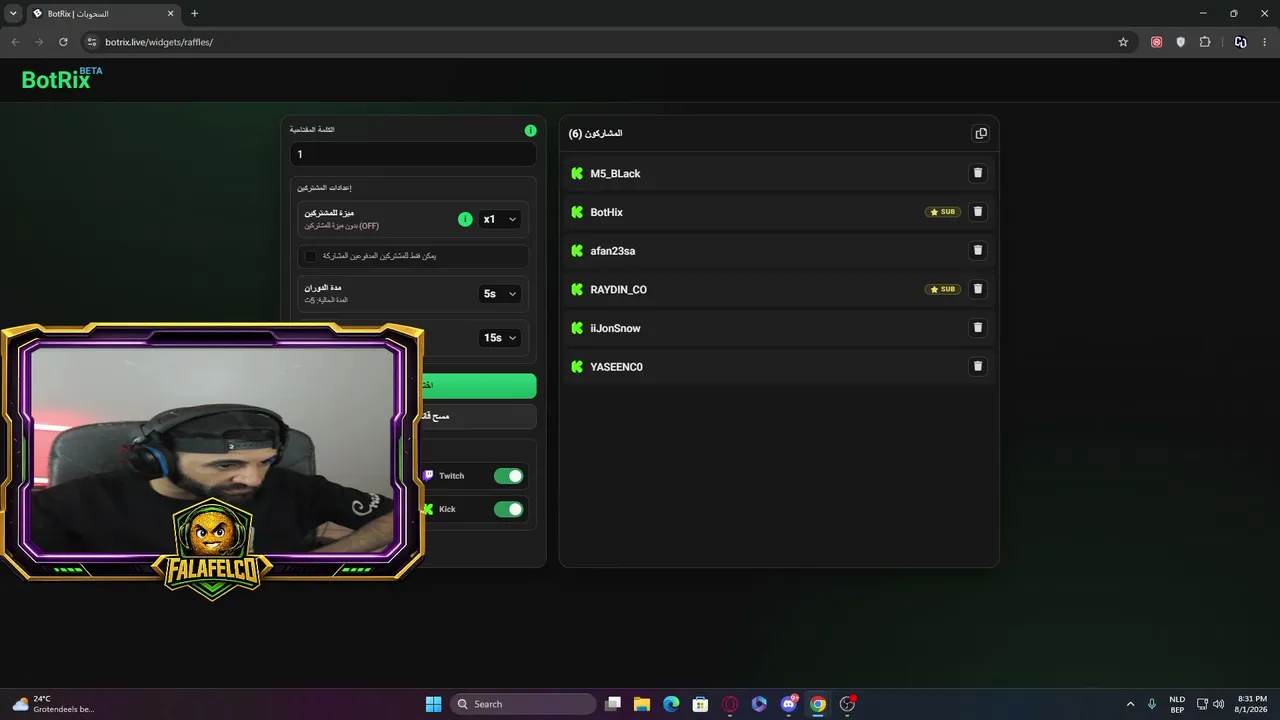Viewport: 1280px width, 720px height.
Task: Open the tab search dropdown arrow
Action: 13,13
